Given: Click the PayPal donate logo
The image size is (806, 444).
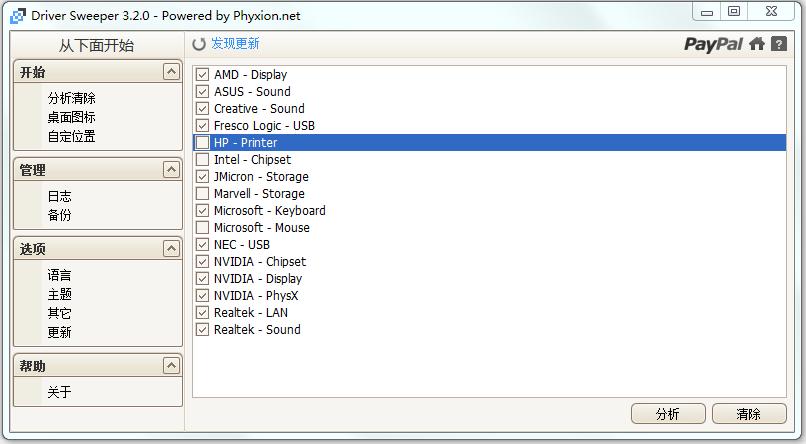Looking at the screenshot, I should point(713,44).
